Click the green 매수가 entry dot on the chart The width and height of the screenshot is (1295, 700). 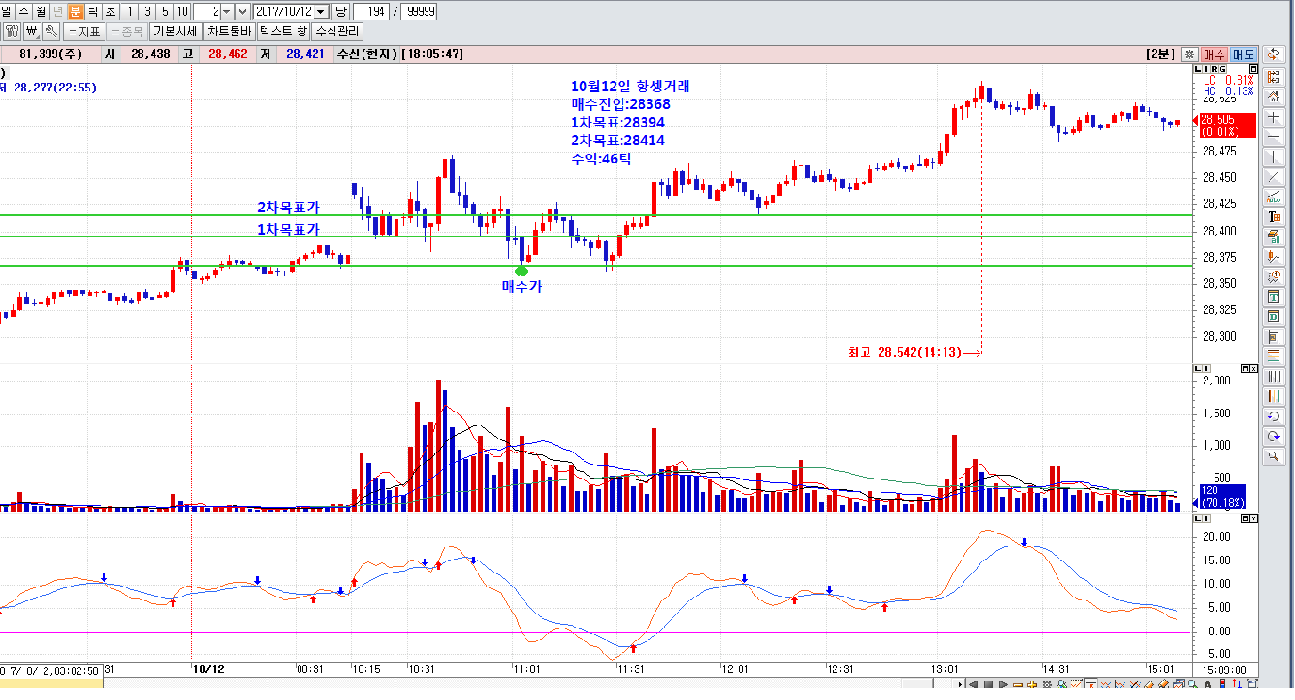click(x=521, y=271)
